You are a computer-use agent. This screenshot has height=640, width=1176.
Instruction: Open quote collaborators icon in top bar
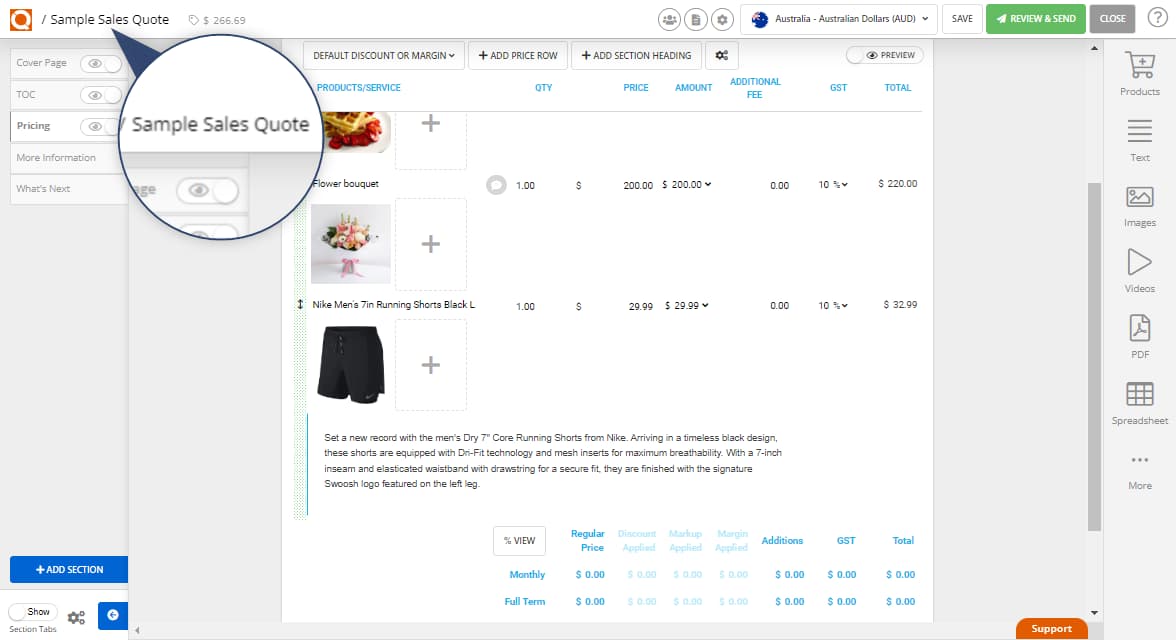pos(670,19)
